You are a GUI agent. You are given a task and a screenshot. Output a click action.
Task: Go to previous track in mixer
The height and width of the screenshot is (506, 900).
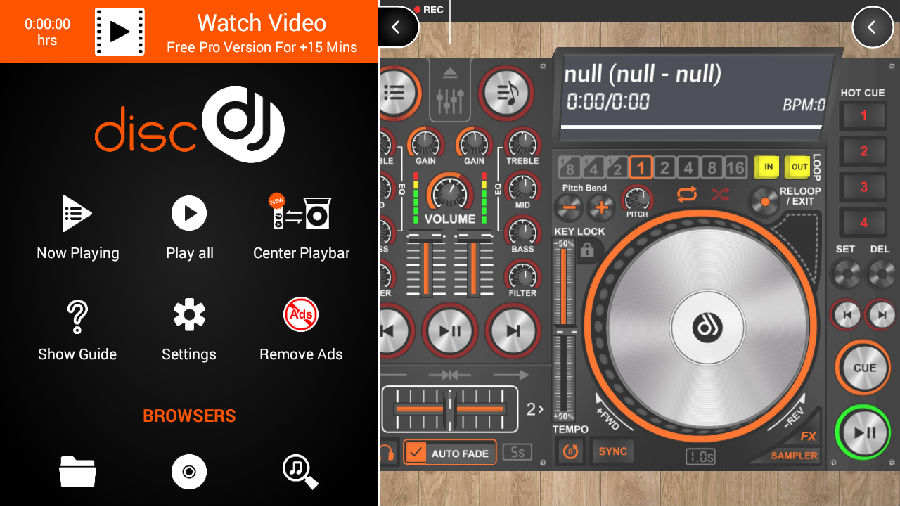coord(394,331)
